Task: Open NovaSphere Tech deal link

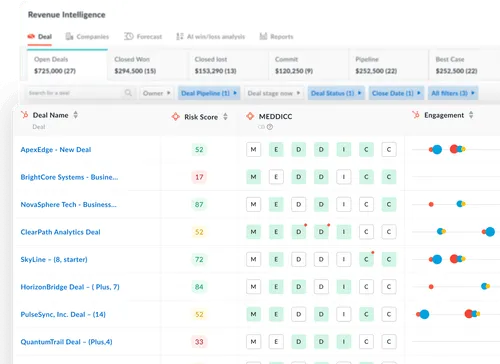Action: 69,204
